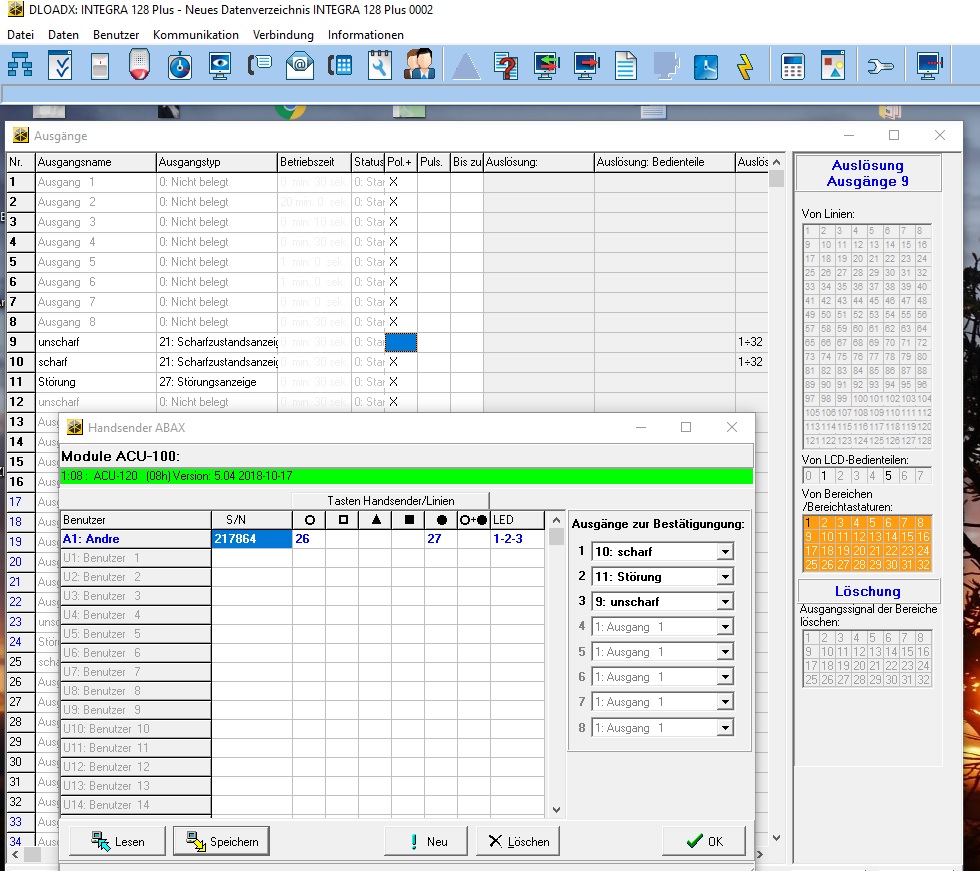
Task: Click the yellow lightning bolt icon
Action: [x=744, y=66]
